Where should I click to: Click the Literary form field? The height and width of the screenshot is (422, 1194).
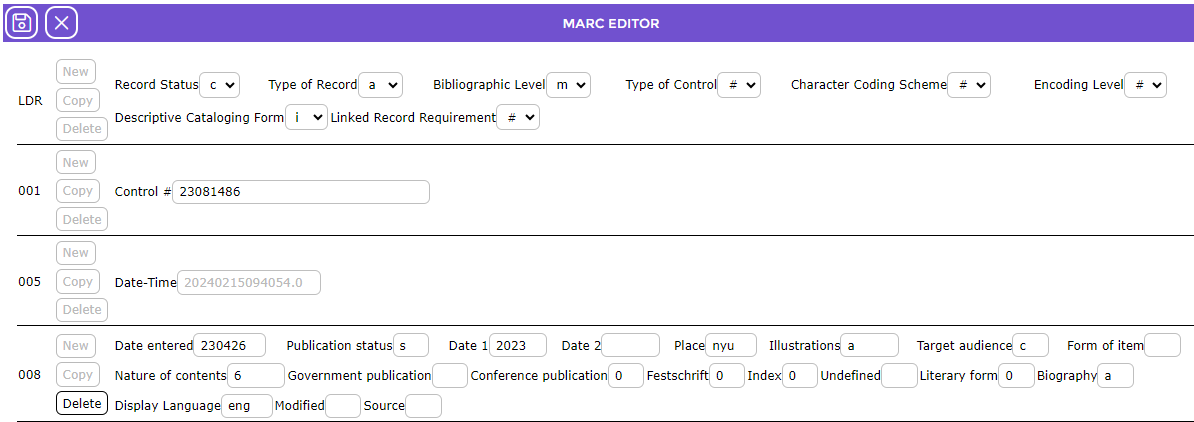tap(1017, 376)
